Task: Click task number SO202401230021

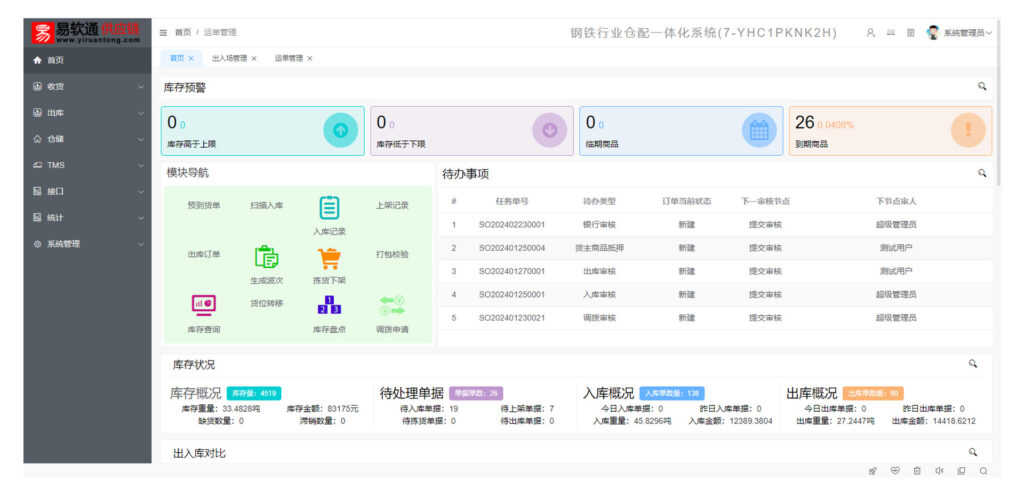Action: [x=511, y=318]
